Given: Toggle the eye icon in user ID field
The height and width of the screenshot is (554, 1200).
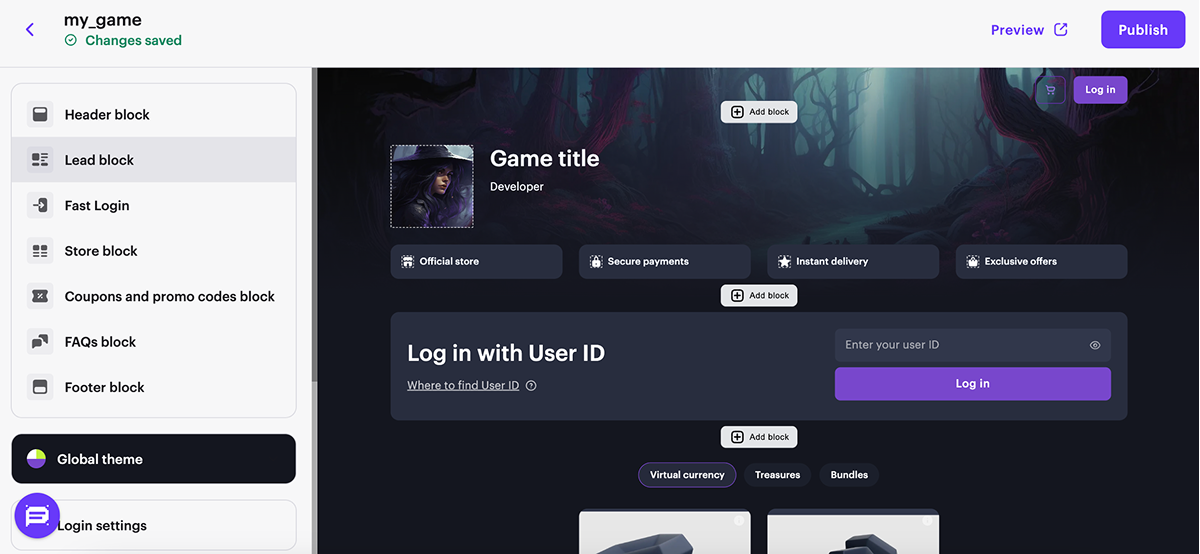Looking at the screenshot, I should pyautogui.click(x=1095, y=345).
